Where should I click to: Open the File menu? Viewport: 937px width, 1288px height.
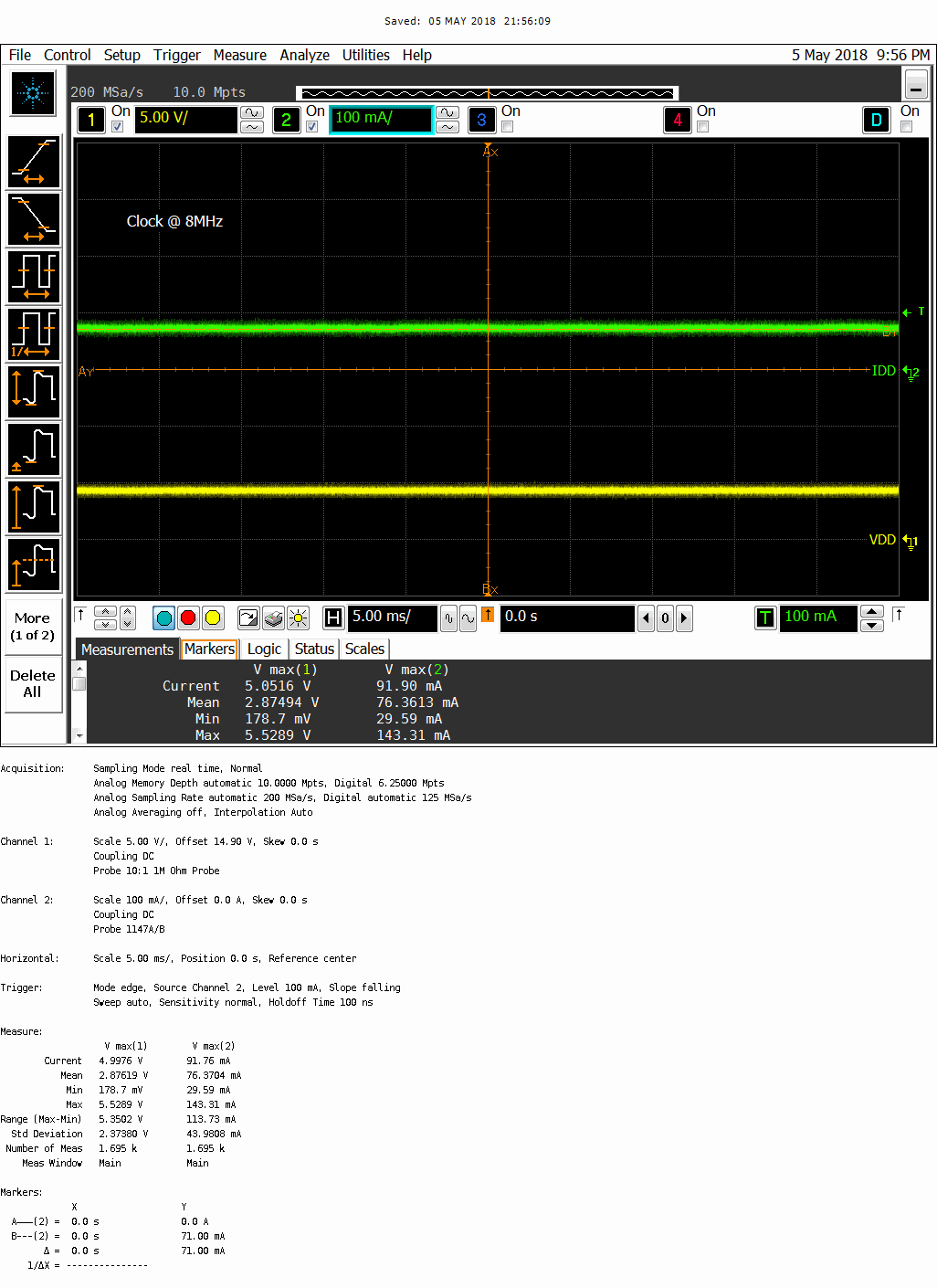pos(20,55)
